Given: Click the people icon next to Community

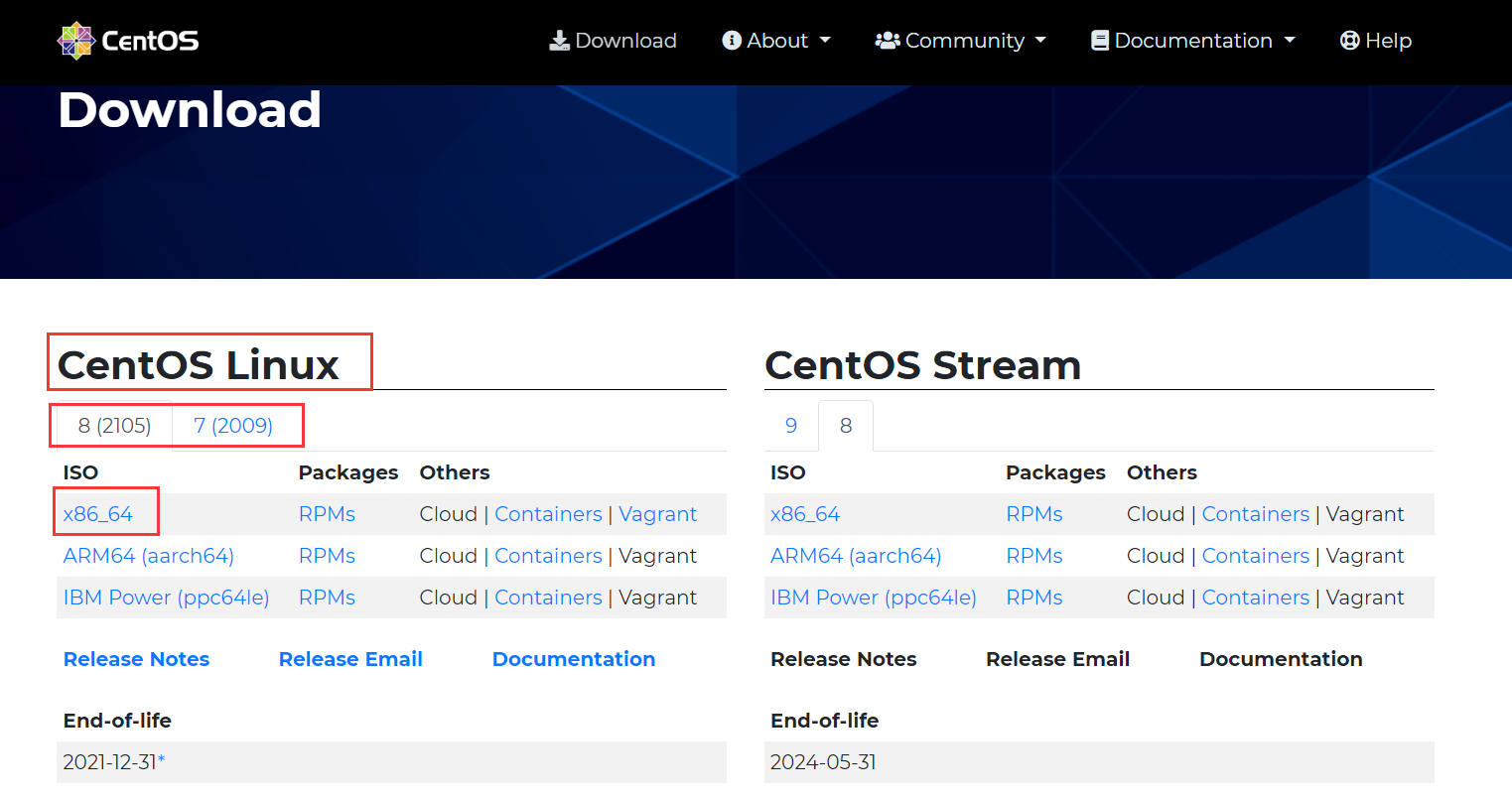Looking at the screenshot, I should (888, 41).
